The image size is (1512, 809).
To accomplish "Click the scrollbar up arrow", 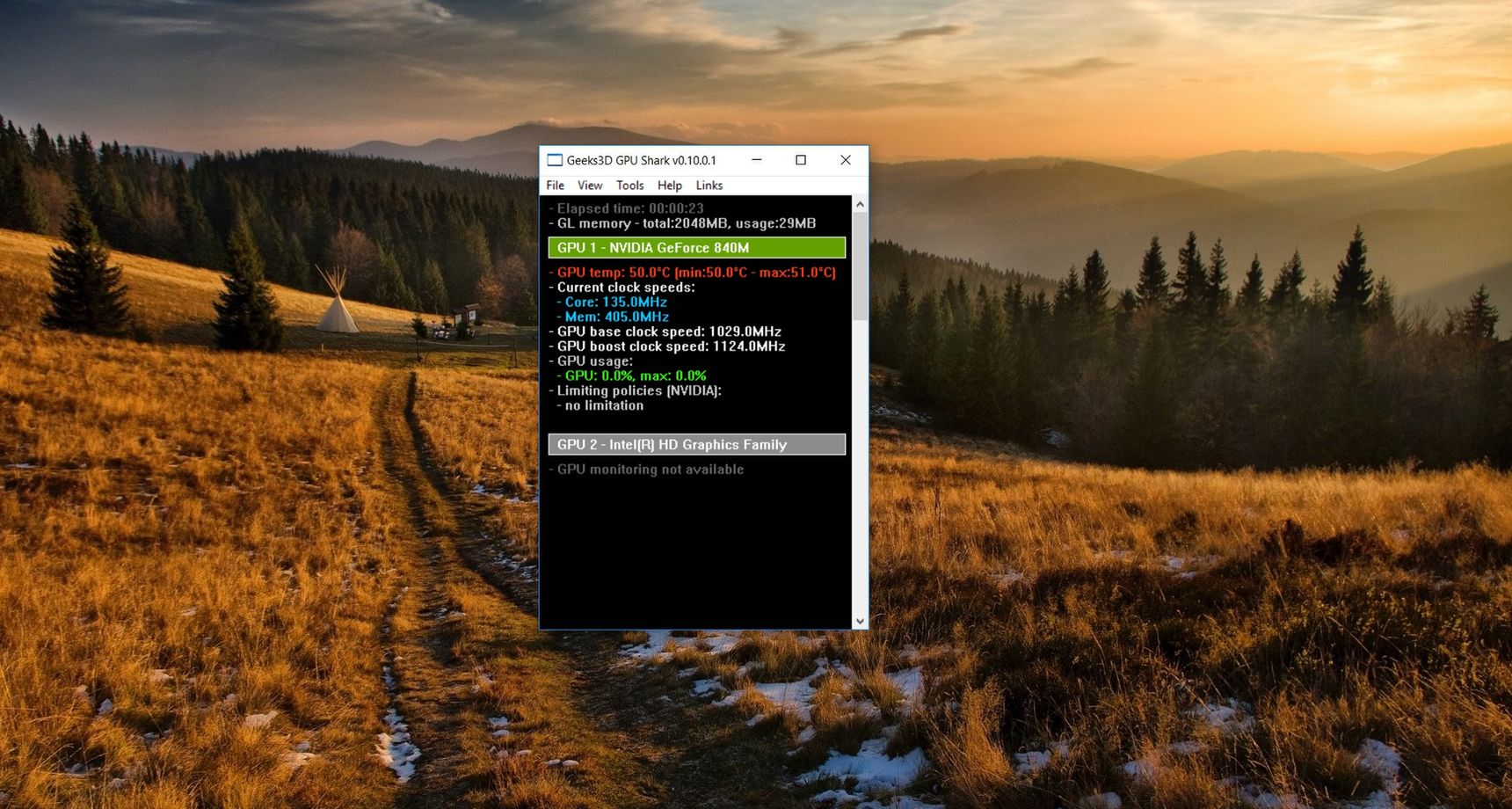I will (860, 204).
